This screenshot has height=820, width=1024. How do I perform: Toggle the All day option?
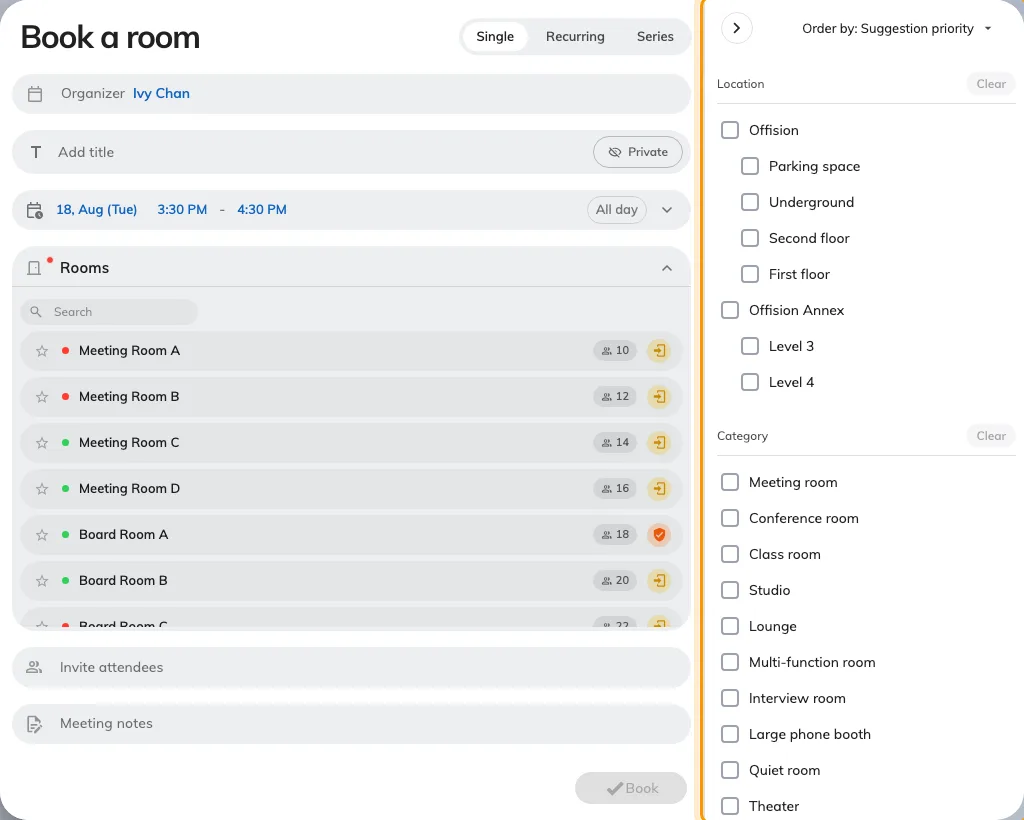[x=616, y=210]
